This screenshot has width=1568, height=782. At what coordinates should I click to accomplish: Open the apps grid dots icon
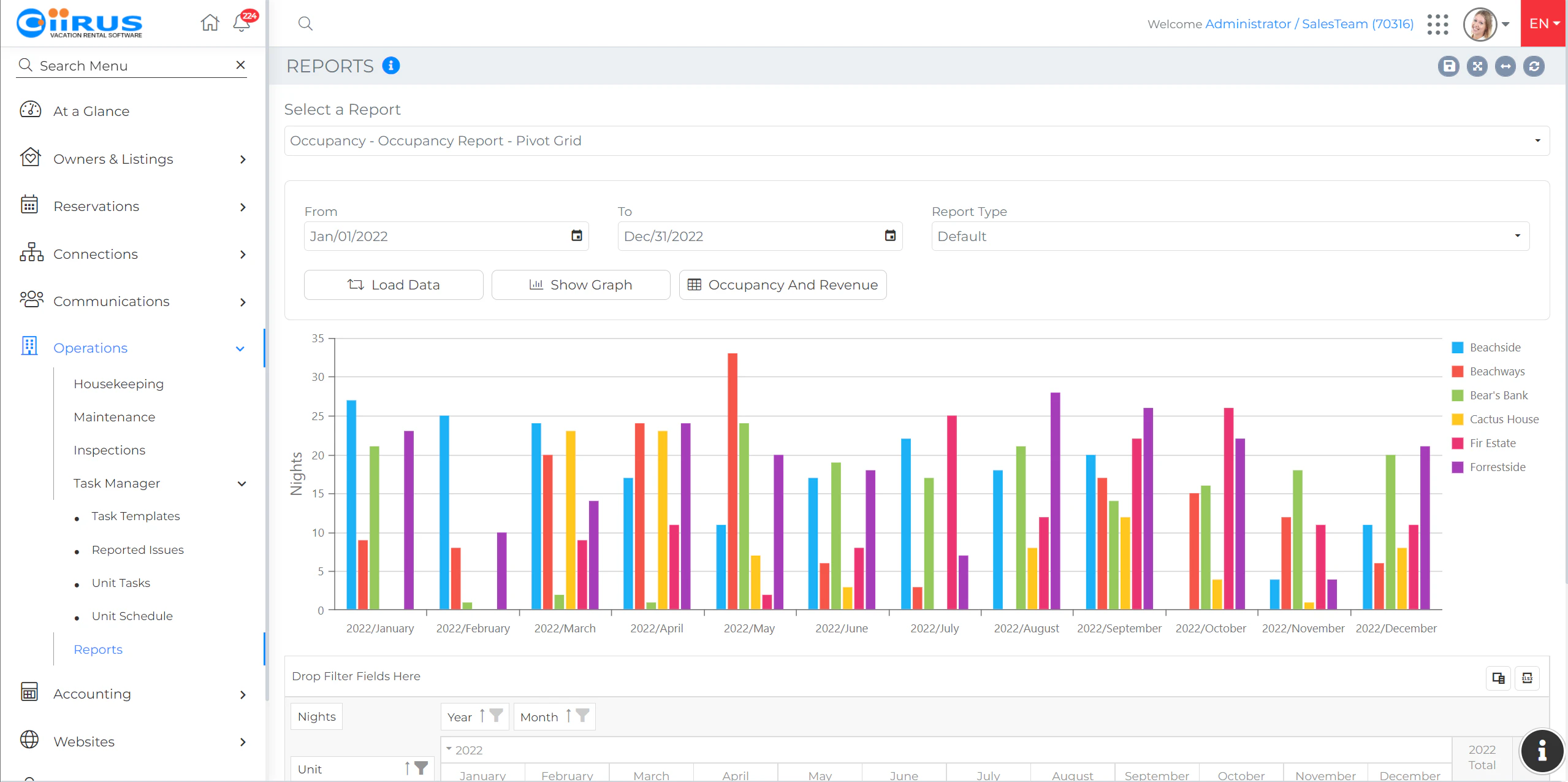[x=1437, y=25]
